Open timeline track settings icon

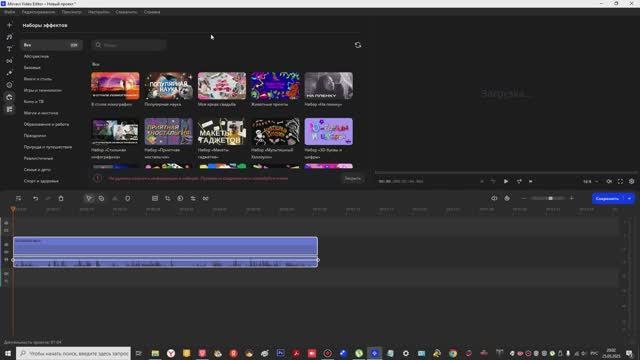[x=18, y=198]
